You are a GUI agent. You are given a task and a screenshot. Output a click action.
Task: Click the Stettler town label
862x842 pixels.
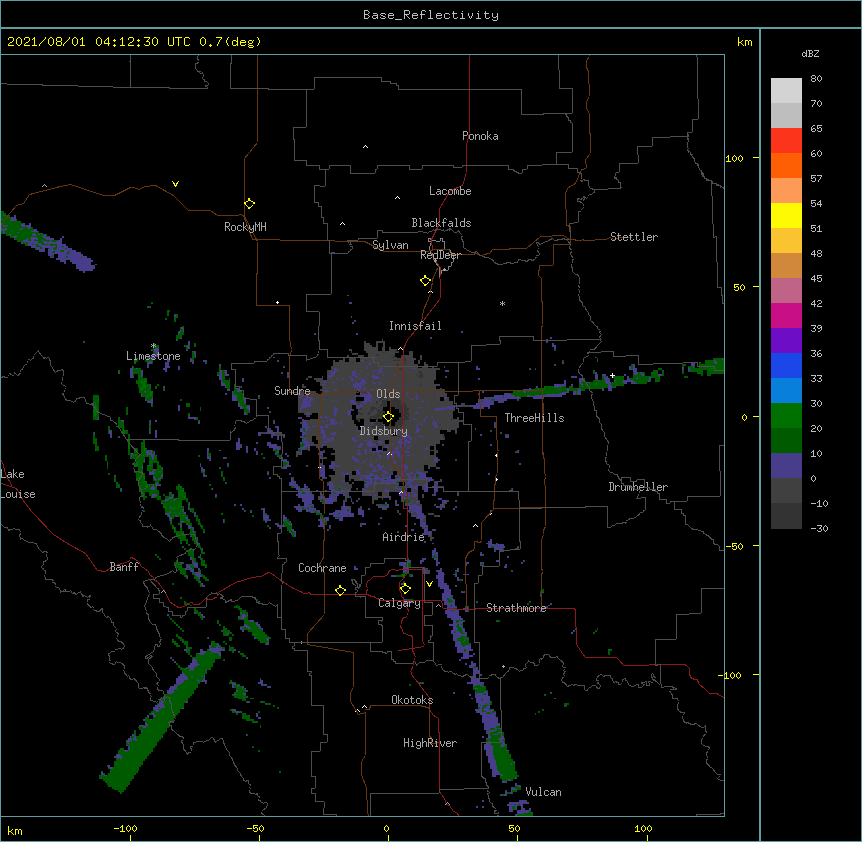634,237
